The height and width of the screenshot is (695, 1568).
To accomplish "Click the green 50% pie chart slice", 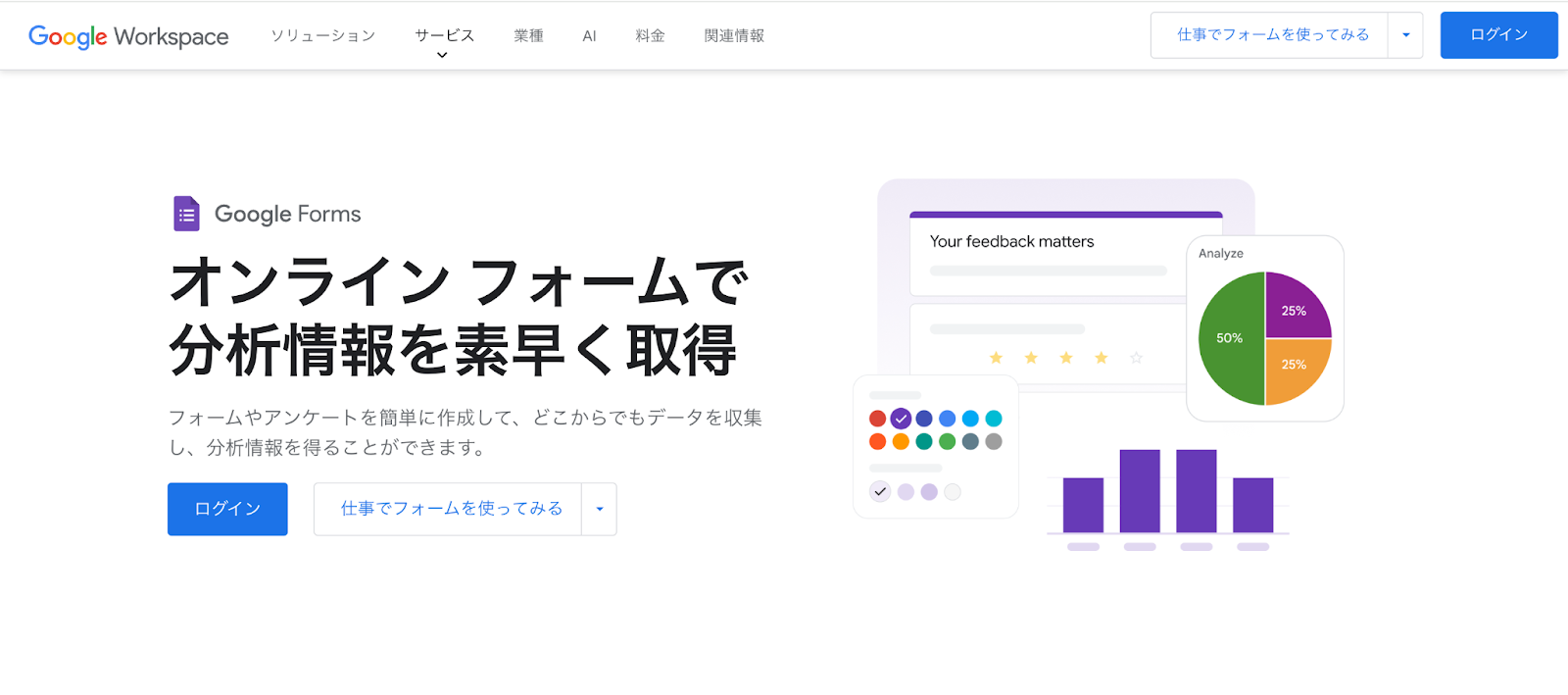I will coord(1230,338).
